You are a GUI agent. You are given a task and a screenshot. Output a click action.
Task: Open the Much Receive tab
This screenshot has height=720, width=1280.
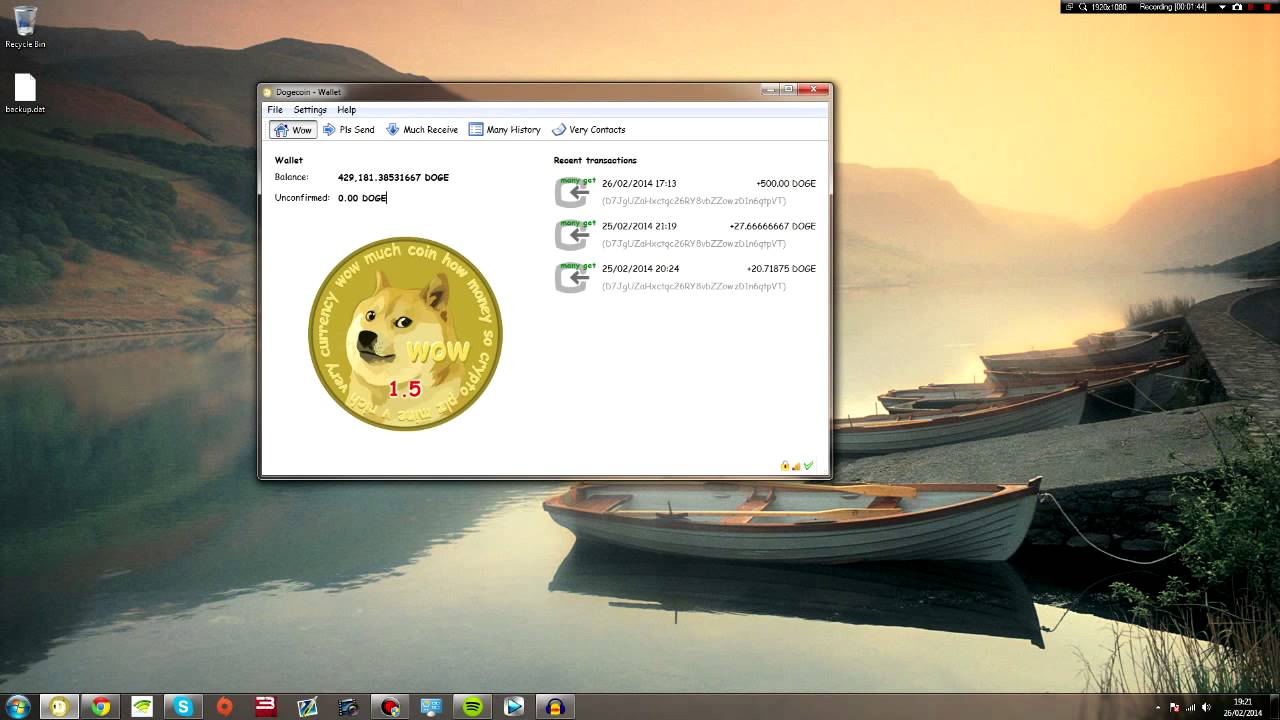(x=421, y=130)
